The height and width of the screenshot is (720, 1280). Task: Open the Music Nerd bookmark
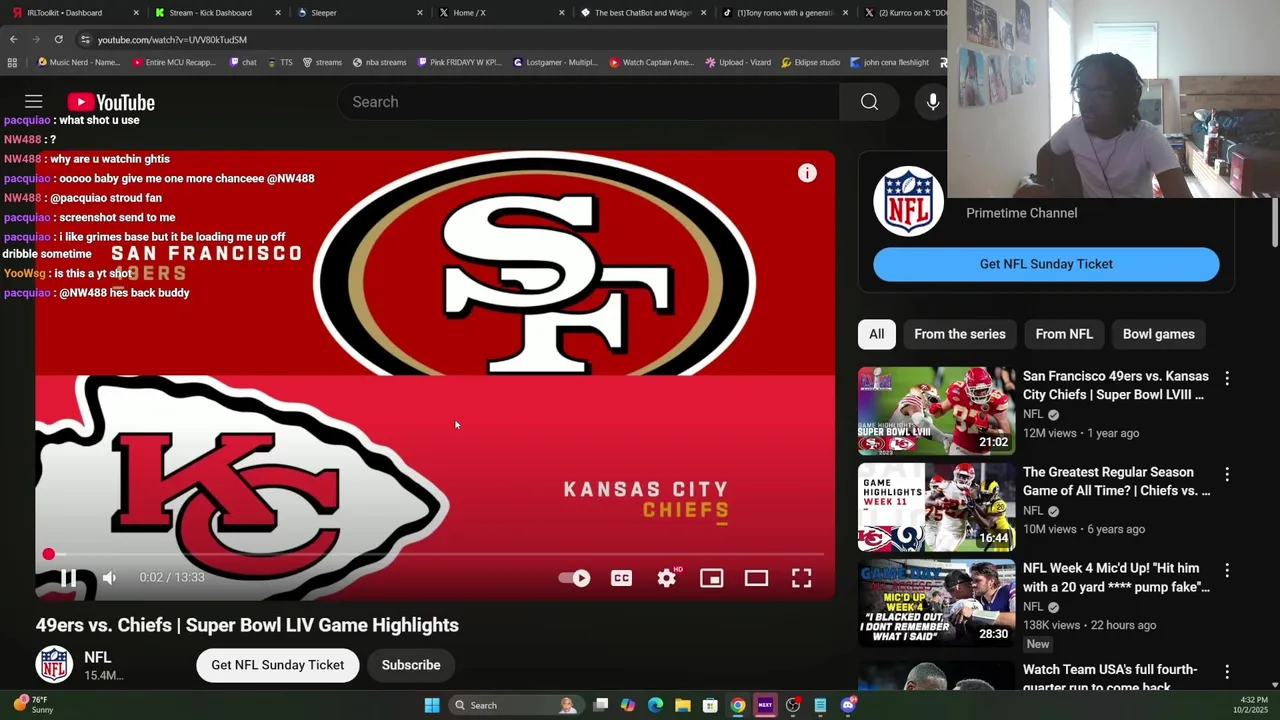coord(79,62)
